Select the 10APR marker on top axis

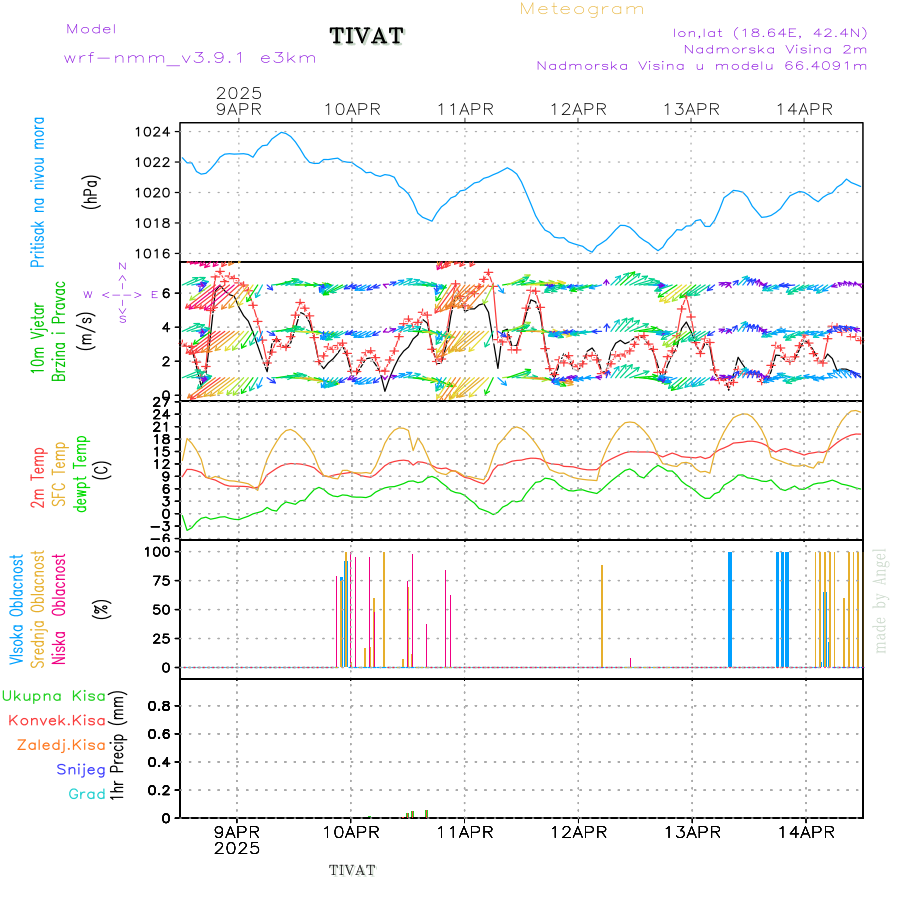click(351, 109)
